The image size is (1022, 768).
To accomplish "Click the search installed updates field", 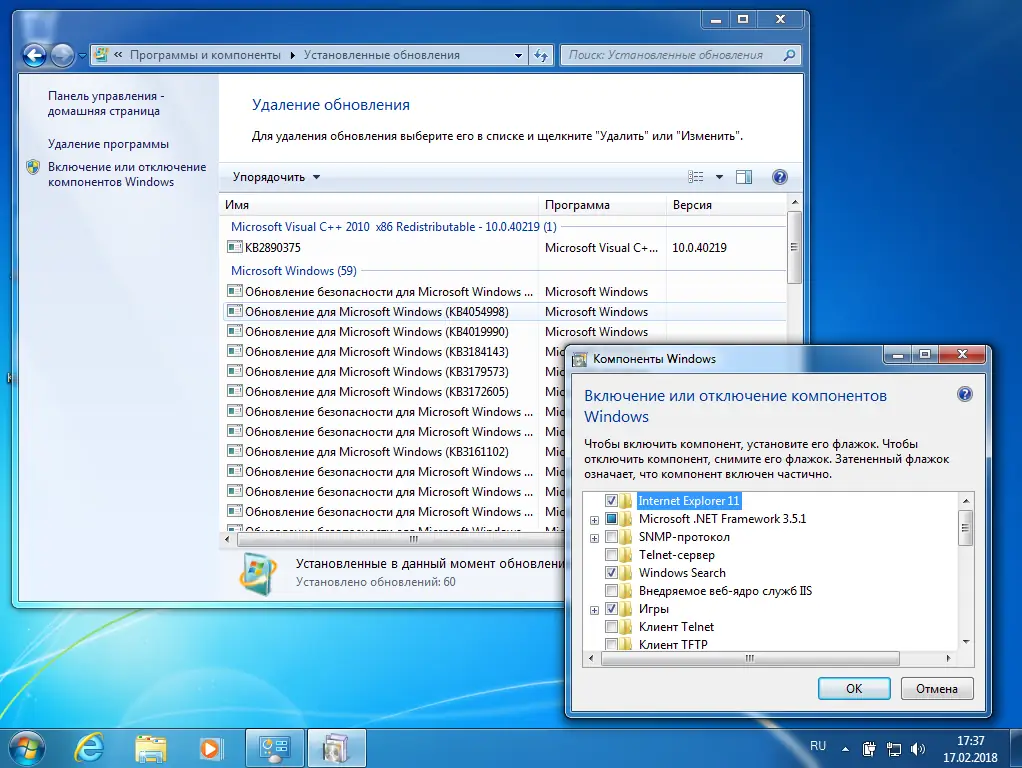I will point(671,55).
